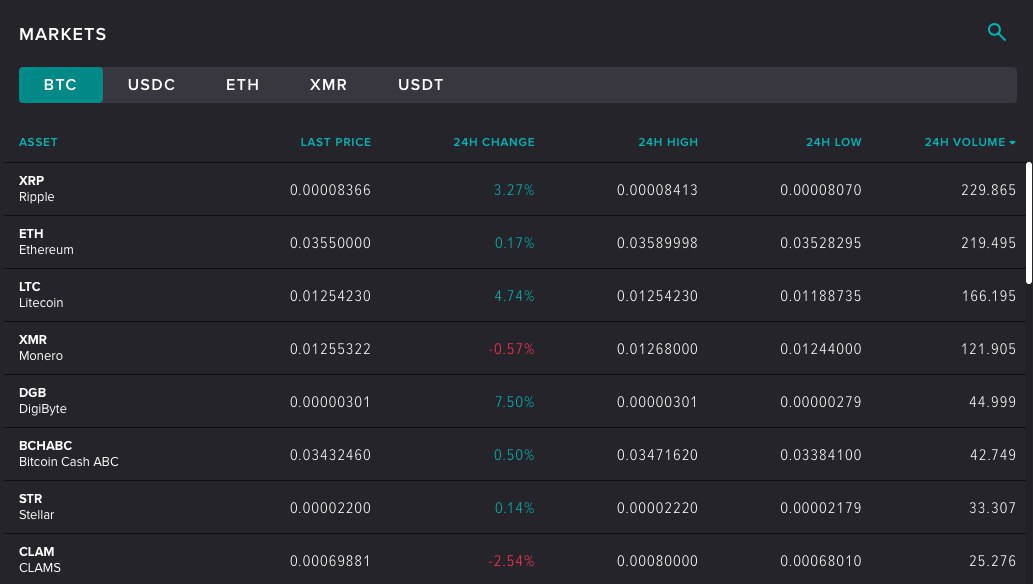Click 24H high 0.03471620 for BCHABC
Viewport: 1033px width, 584px height.
(x=657, y=455)
